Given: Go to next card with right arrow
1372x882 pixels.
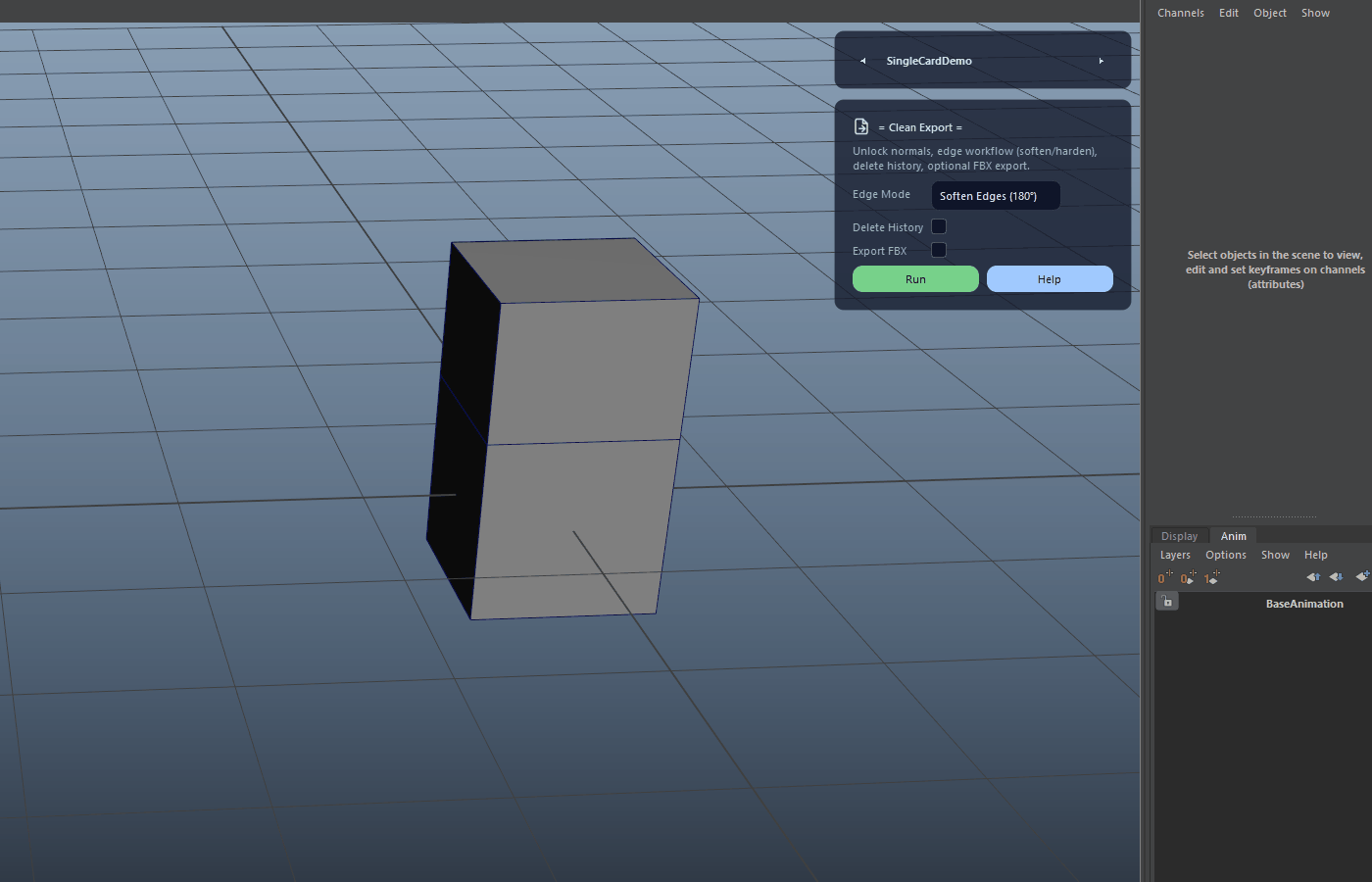Looking at the screenshot, I should point(1102,61).
